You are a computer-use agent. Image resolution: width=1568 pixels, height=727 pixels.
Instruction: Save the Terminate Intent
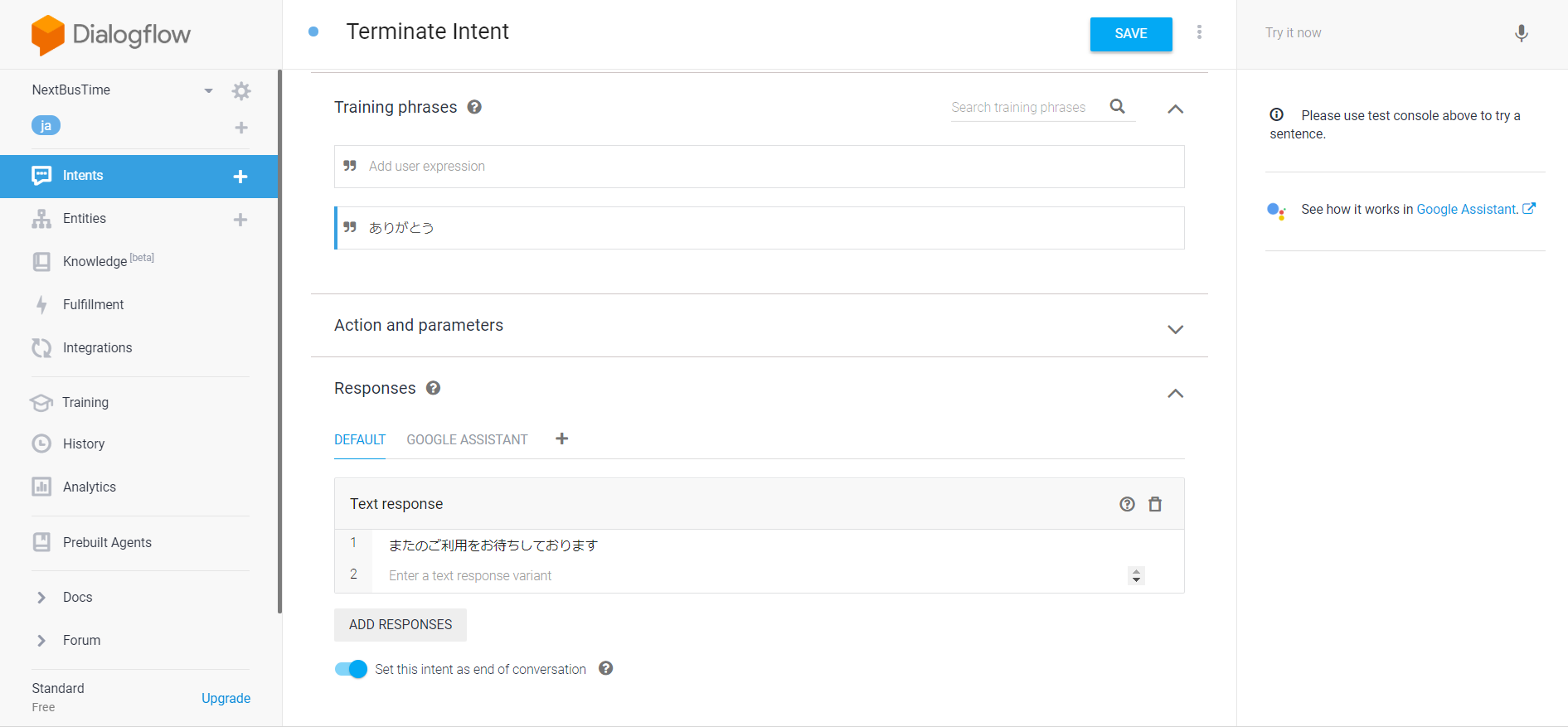click(x=1131, y=34)
